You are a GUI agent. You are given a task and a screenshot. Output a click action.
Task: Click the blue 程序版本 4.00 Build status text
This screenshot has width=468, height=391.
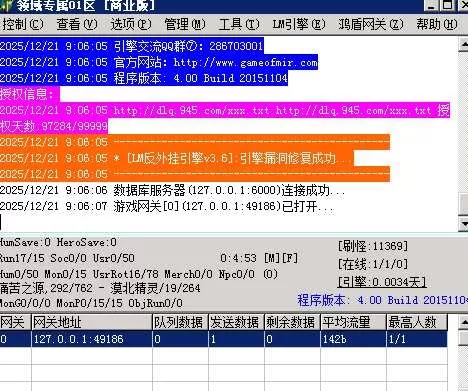pos(383,300)
